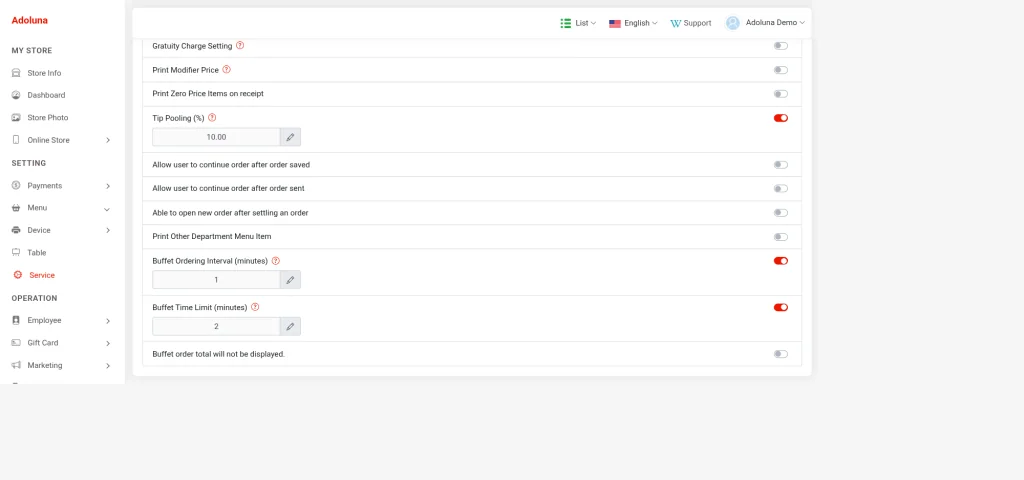Click the Marketing megaphone icon
This screenshot has height=480, width=1024.
pos(16,365)
